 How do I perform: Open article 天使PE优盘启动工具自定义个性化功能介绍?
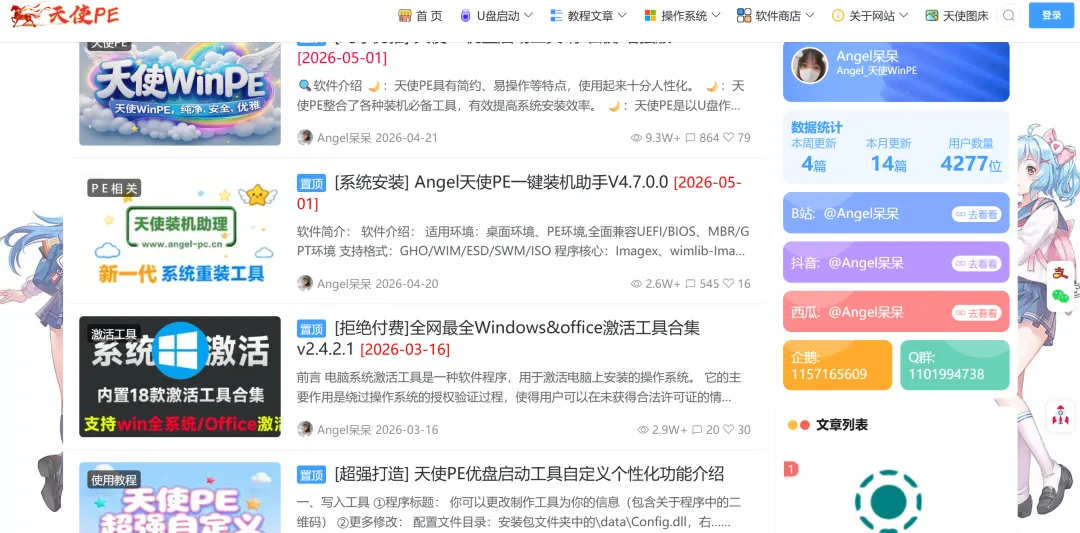point(529,474)
